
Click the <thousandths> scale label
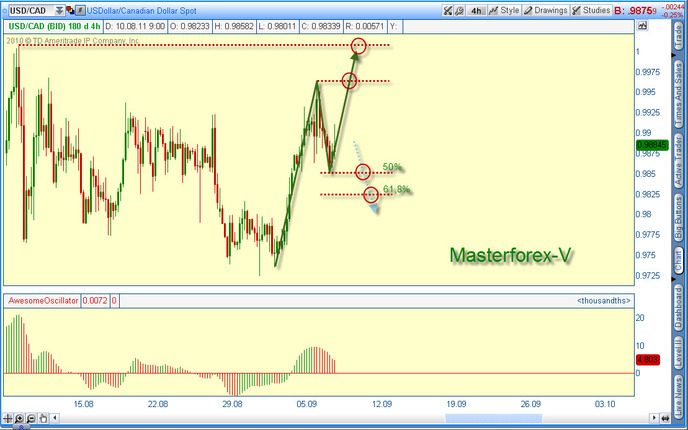(x=604, y=301)
